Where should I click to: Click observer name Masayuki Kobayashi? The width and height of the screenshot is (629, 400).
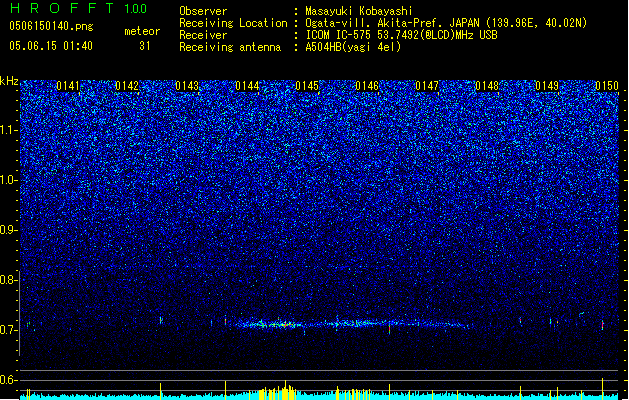[359, 11]
